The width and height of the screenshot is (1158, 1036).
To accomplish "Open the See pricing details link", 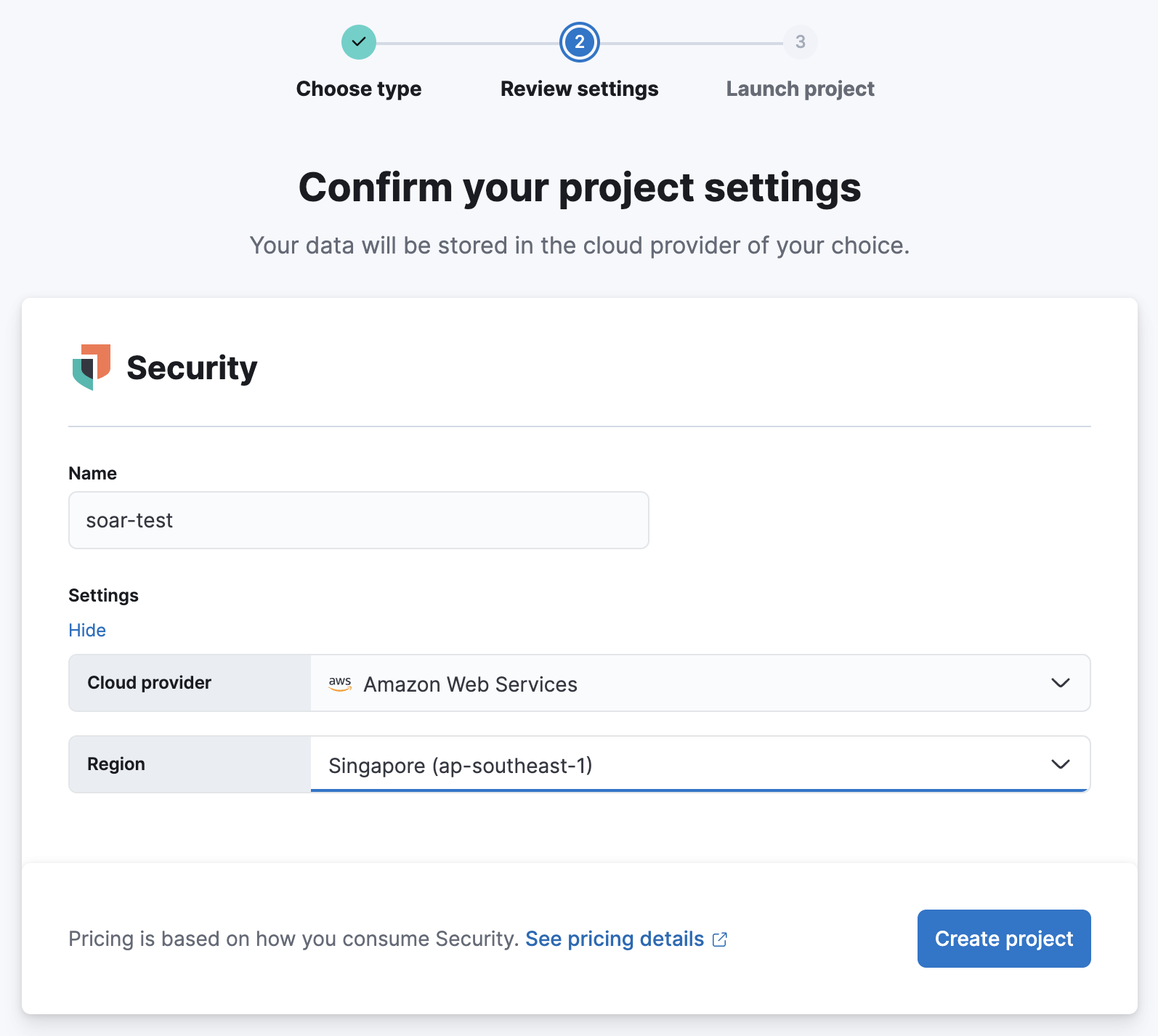I will click(x=615, y=939).
